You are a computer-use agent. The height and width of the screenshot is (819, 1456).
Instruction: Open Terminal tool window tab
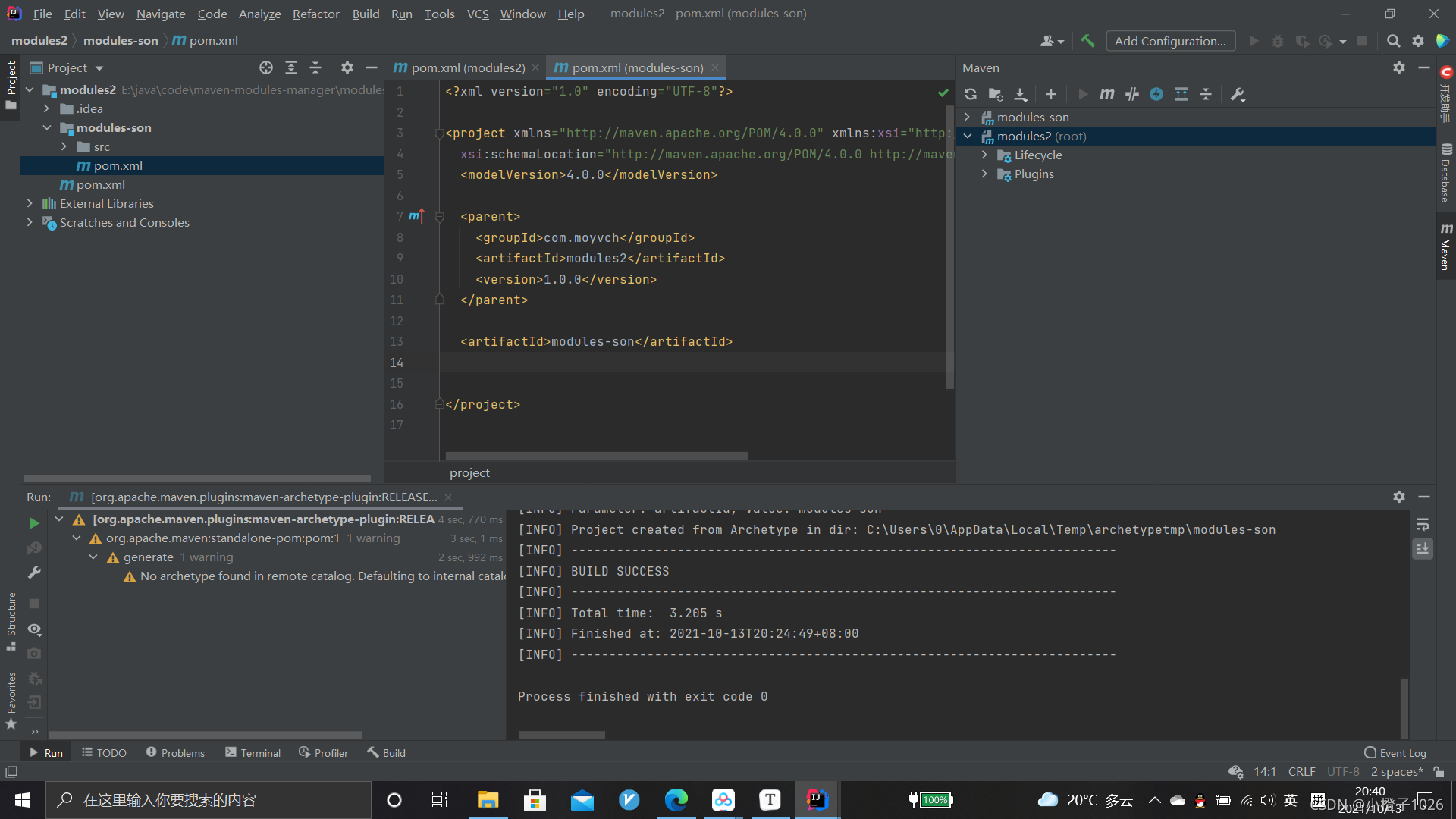[253, 752]
